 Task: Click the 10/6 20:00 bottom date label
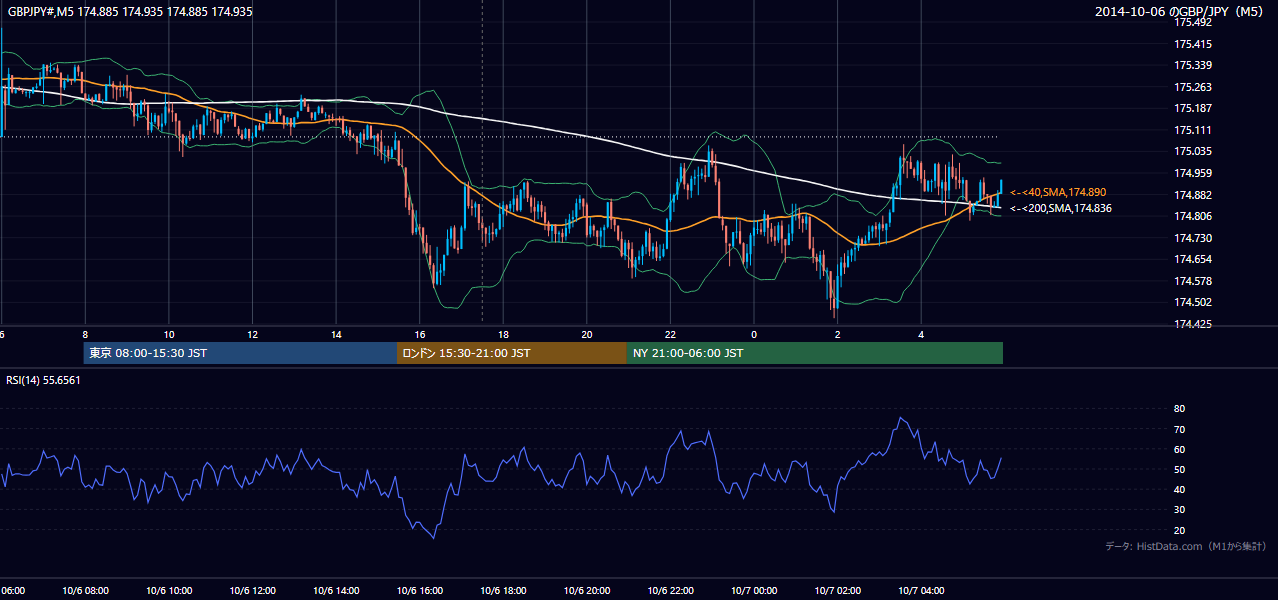click(587, 591)
